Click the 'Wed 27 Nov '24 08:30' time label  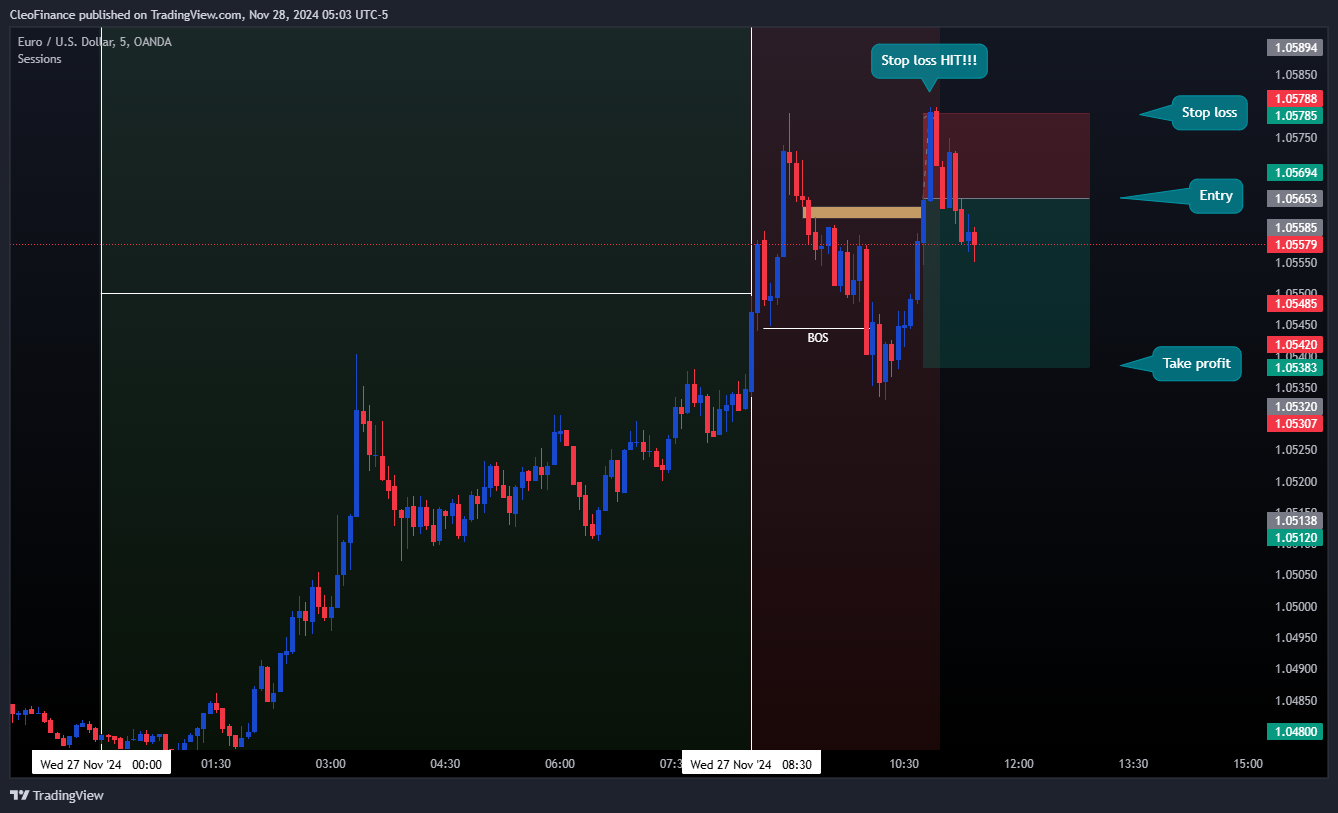click(751, 764)
